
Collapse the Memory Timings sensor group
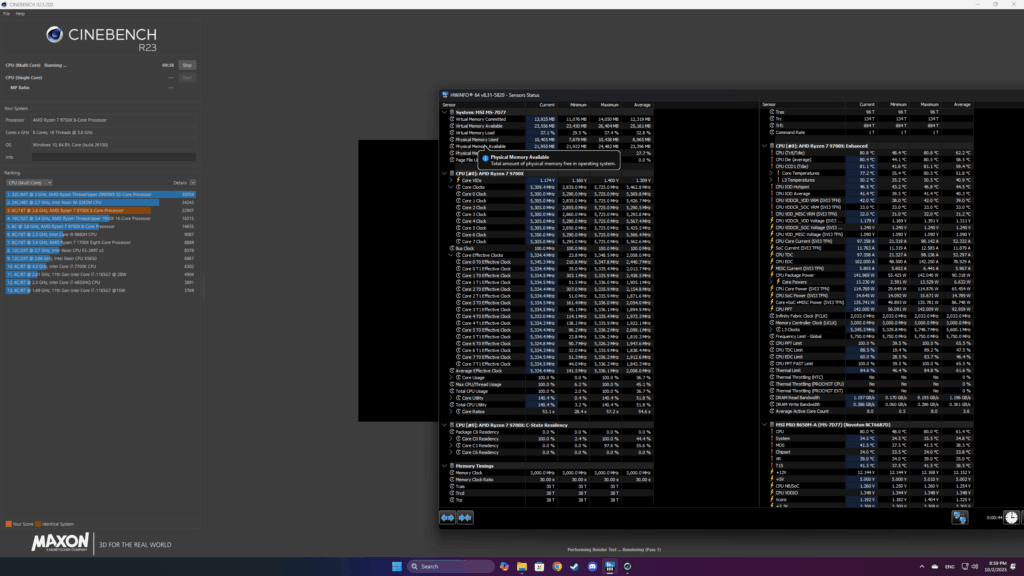tap(445, 466)
